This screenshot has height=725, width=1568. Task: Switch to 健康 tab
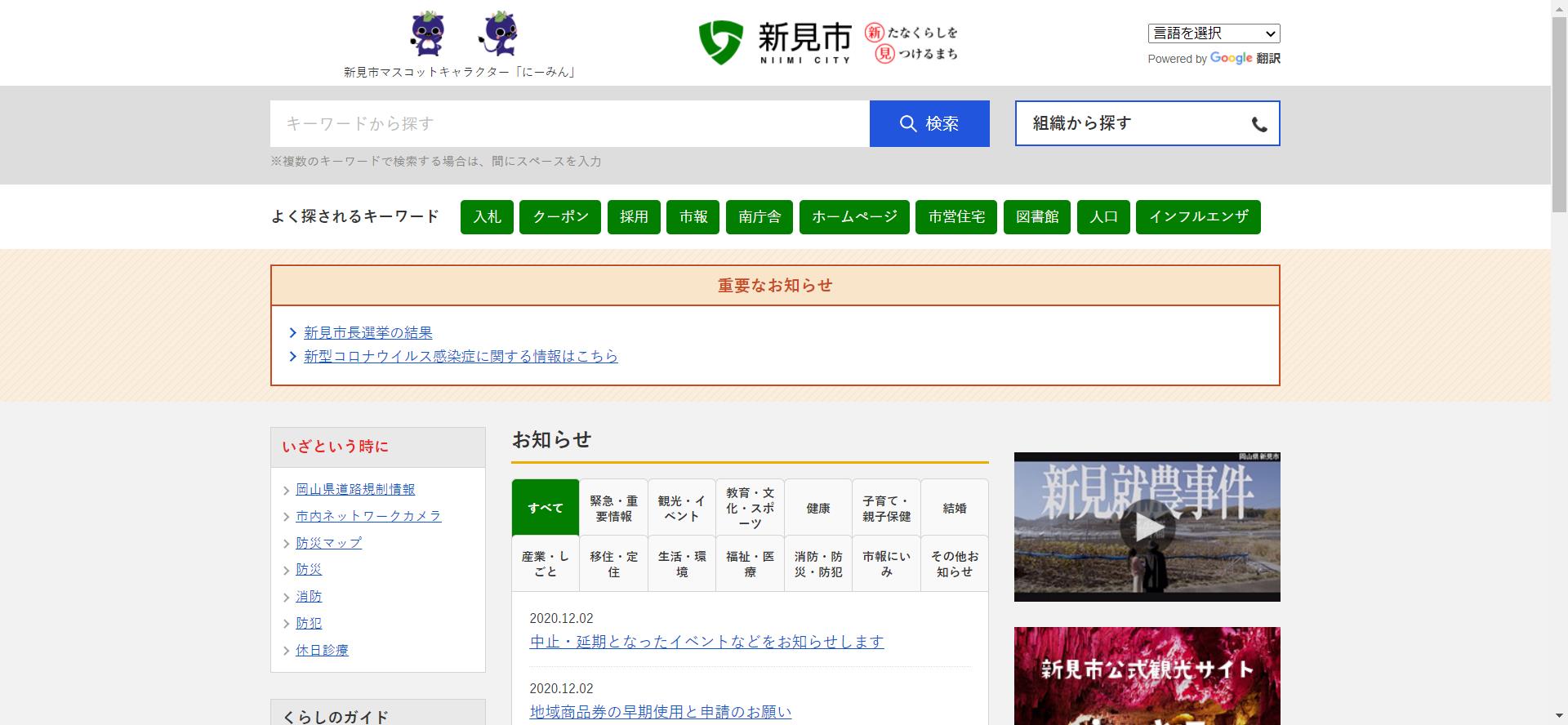[818, 508]
